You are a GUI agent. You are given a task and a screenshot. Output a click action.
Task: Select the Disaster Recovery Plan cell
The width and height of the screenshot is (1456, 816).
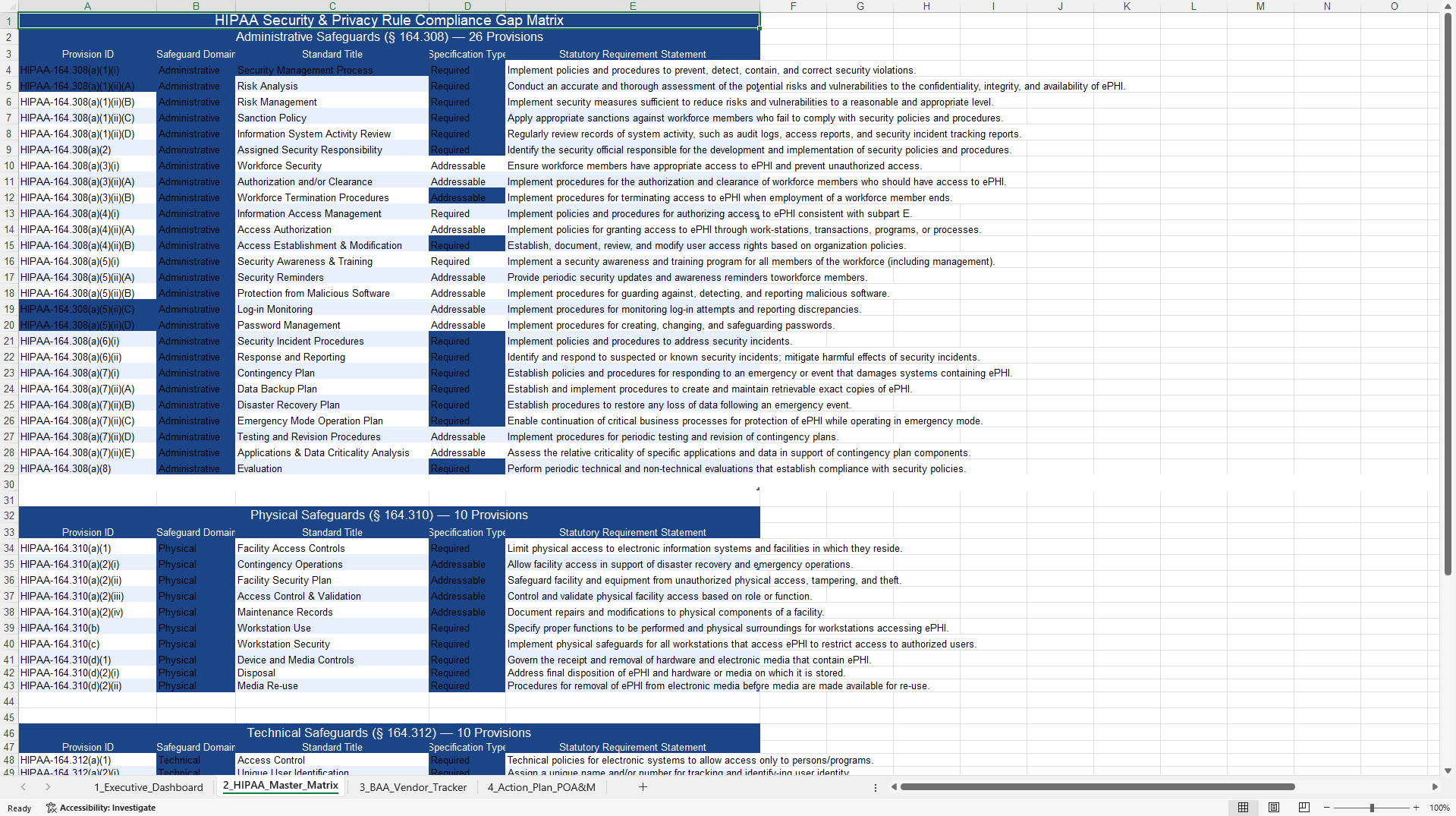(x=332, y=405)
